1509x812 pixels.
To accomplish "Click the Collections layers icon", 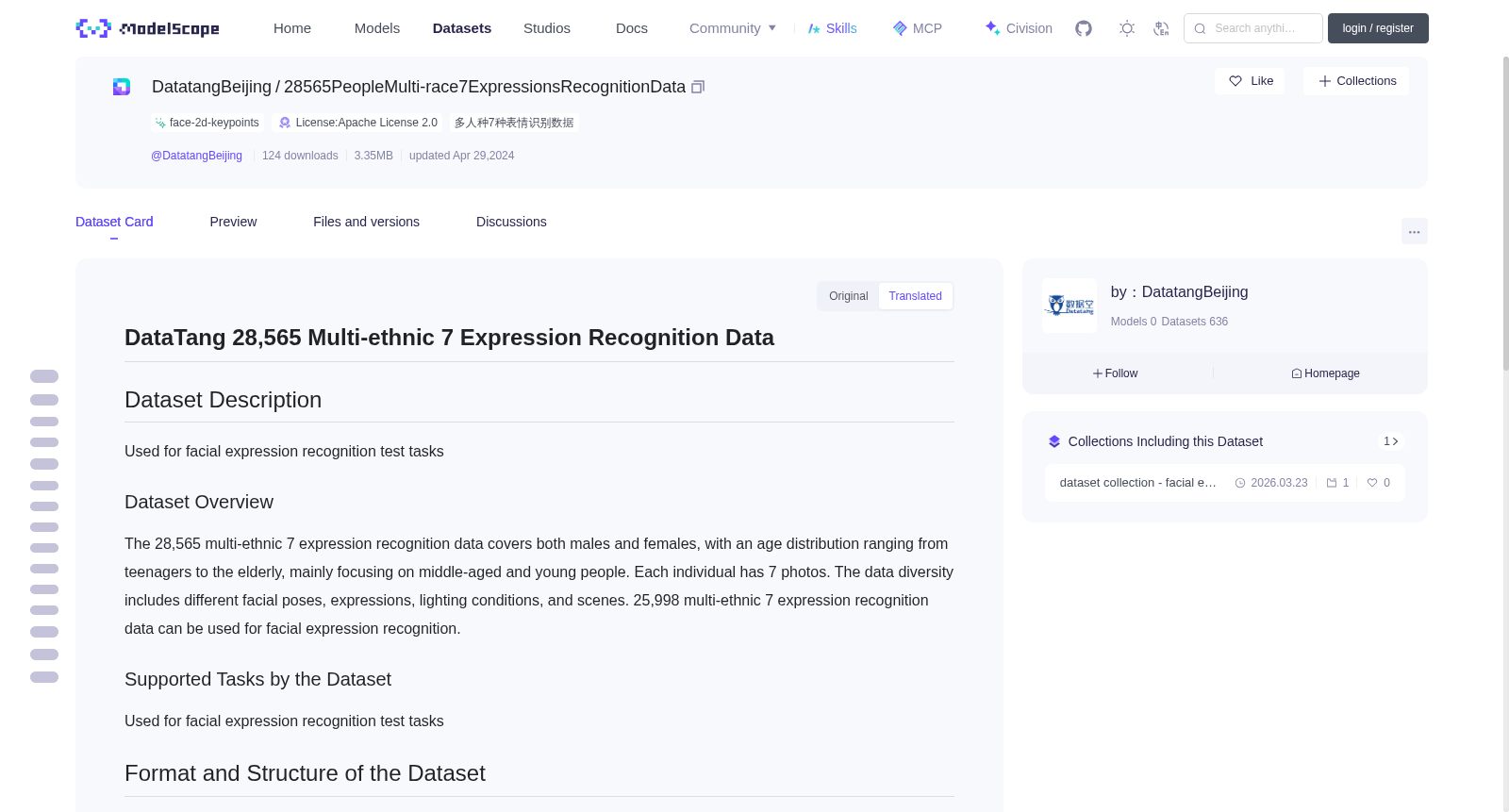I will [1054, 441].
